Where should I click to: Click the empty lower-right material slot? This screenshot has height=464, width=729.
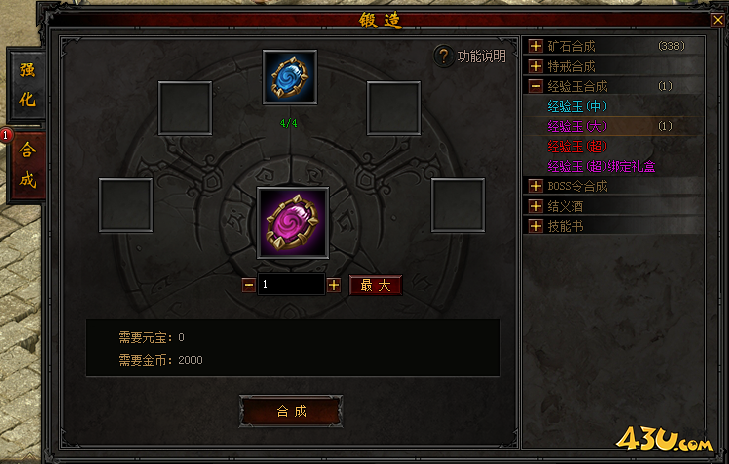click(458, 205)
